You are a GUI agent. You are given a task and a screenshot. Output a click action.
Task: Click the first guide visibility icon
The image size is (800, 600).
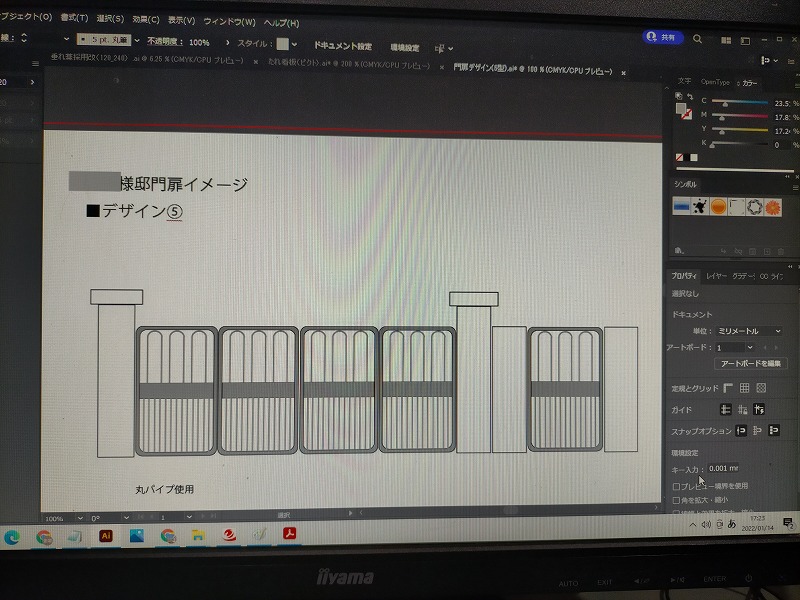pyautogui.click(x=726, y=410)
